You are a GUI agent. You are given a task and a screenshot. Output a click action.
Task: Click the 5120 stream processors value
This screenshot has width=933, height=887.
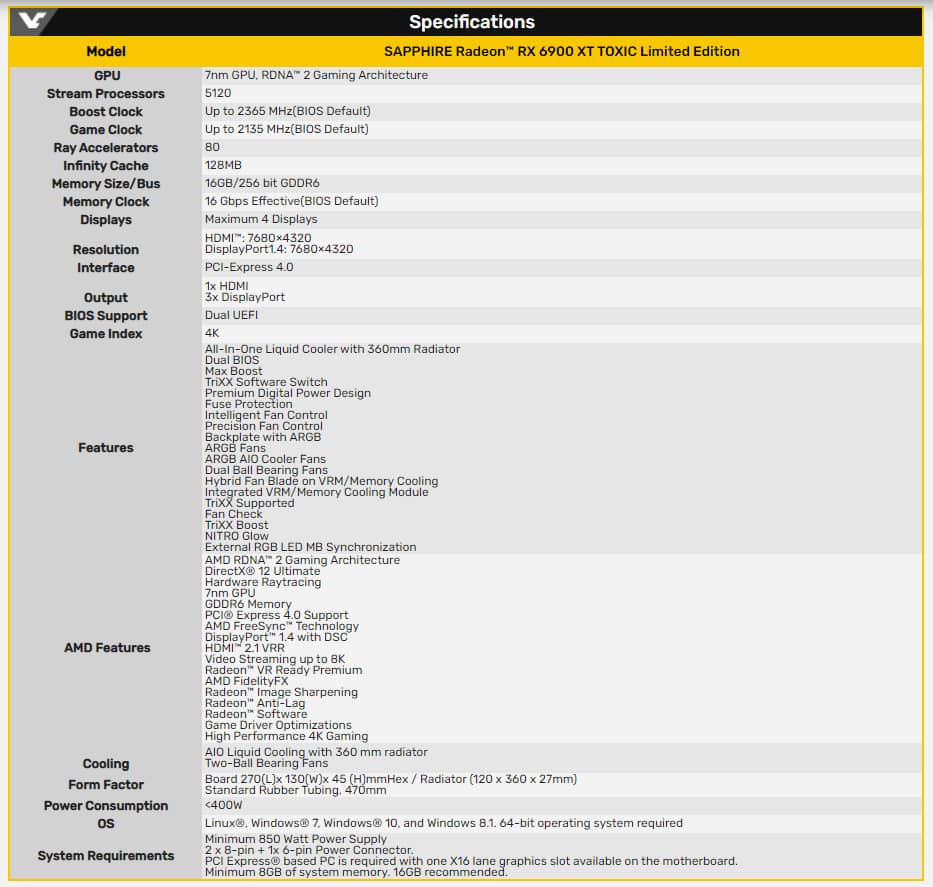pos(218,93)
